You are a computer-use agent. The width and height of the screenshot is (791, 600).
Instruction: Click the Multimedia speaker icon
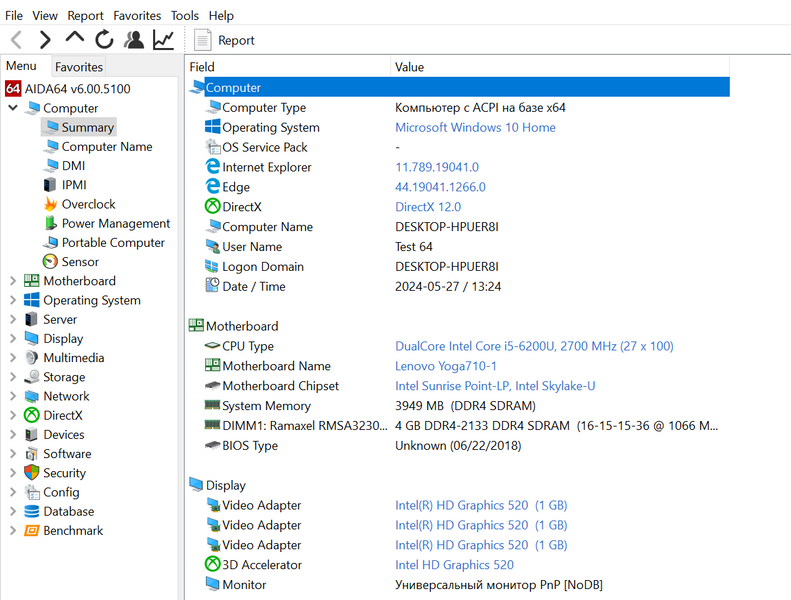tap(31, 357)
